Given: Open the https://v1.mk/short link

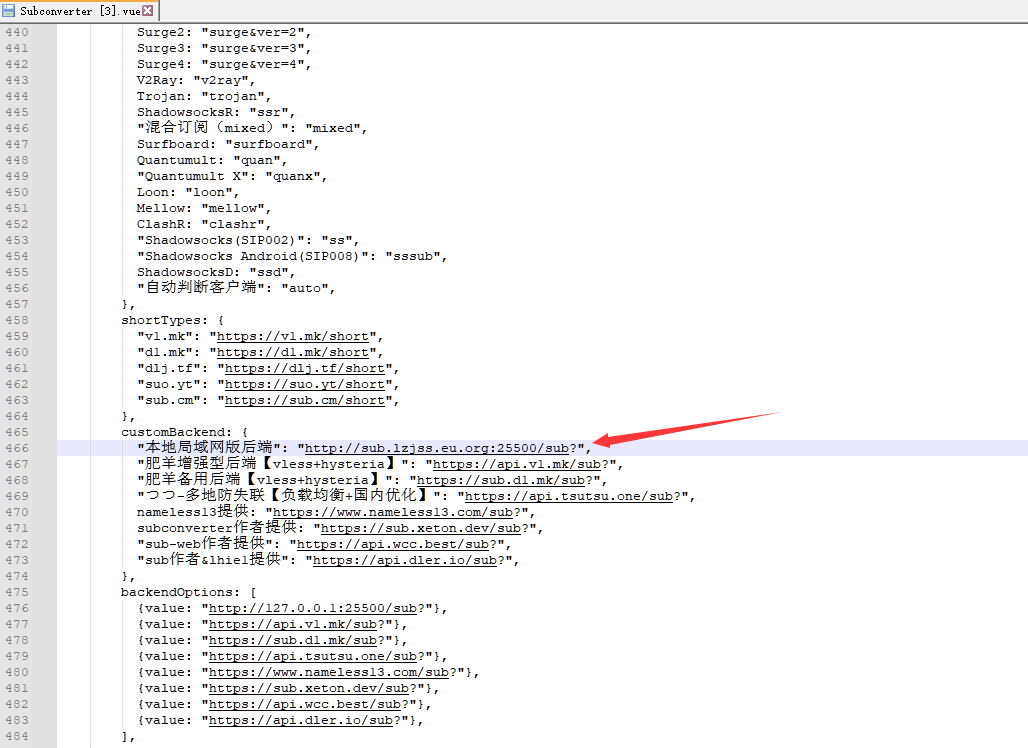Looking at the screenshot, I should click(292, 336).
